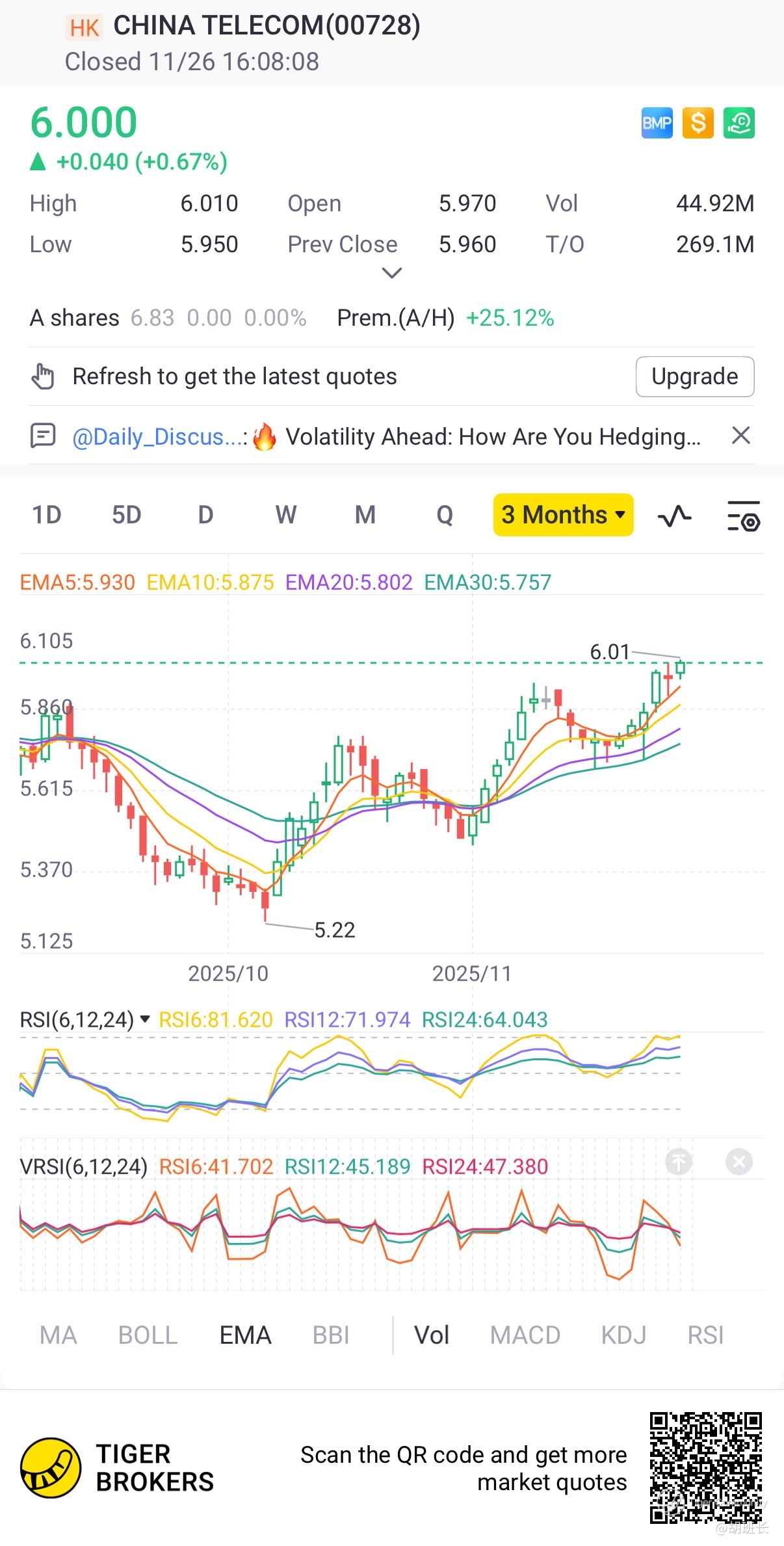Tap the Tiger Brokers logo

(51, 1468)
